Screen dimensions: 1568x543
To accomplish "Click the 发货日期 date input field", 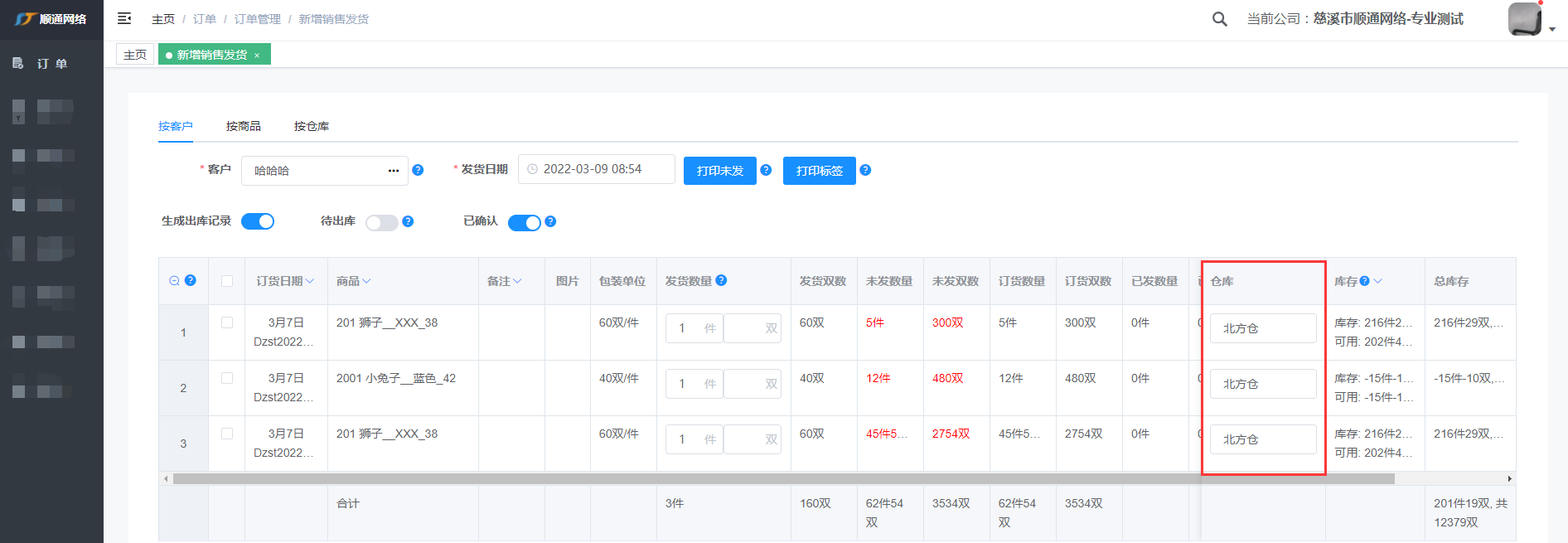I will coord(597,169).
